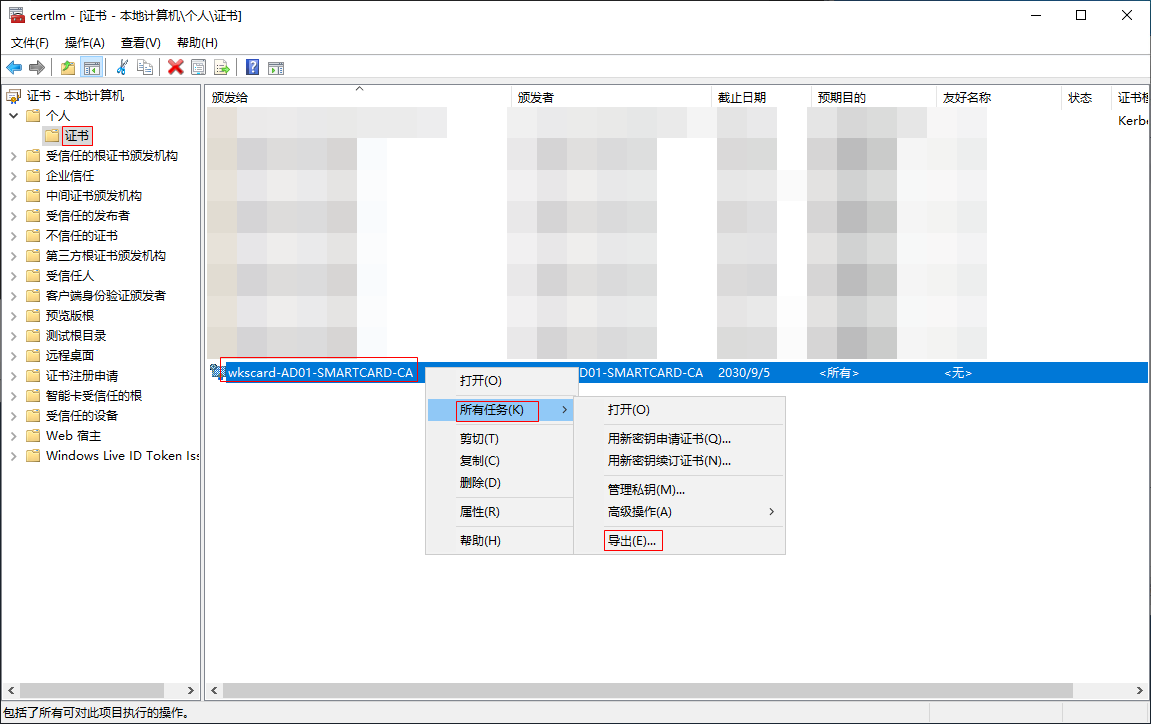Select Windows Live ID Token tree item

(122, 456)
